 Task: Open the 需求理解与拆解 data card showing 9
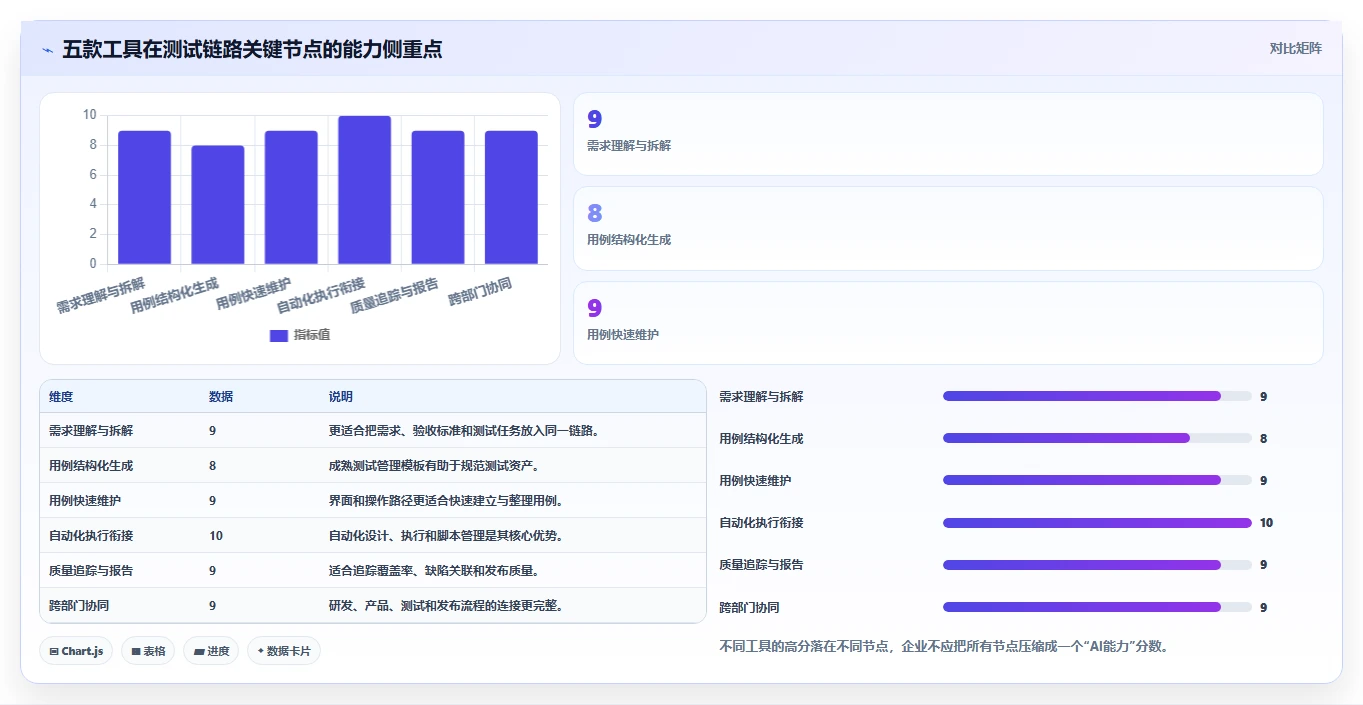[948, 134]
